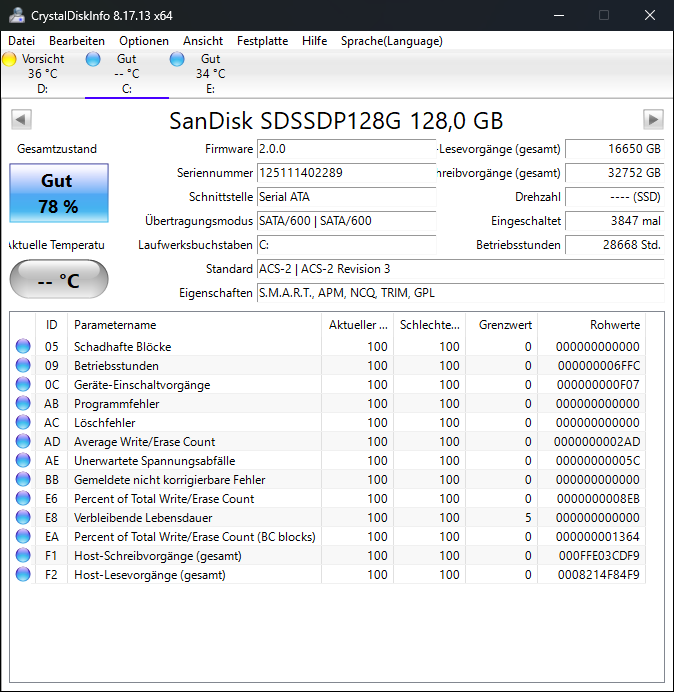The height and width of the screenshot is (692, 674).
Task: Click the SanDisk SDSSDP128G 128,0 GB title
Action: [336, 120]
